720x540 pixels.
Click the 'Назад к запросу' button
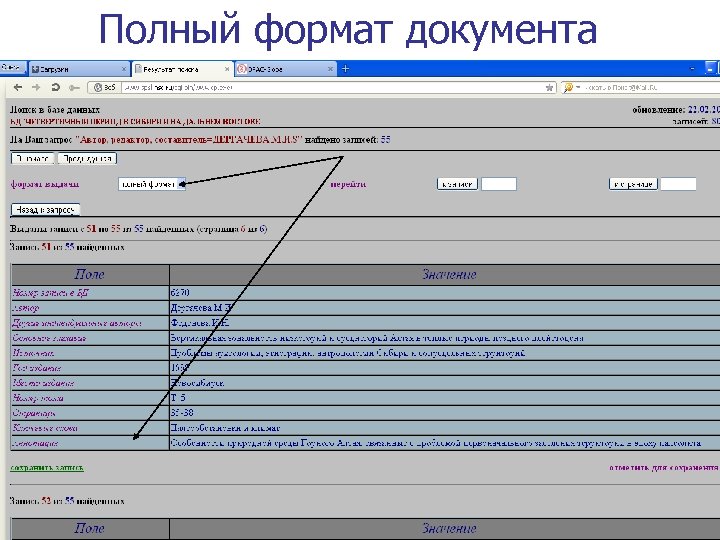point(45,210)
